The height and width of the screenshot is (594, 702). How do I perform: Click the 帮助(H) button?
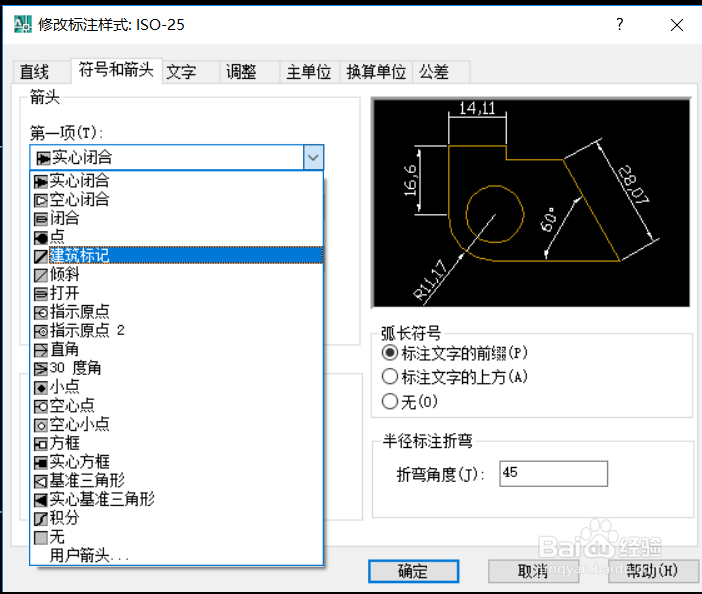click(x=653, y=571)
